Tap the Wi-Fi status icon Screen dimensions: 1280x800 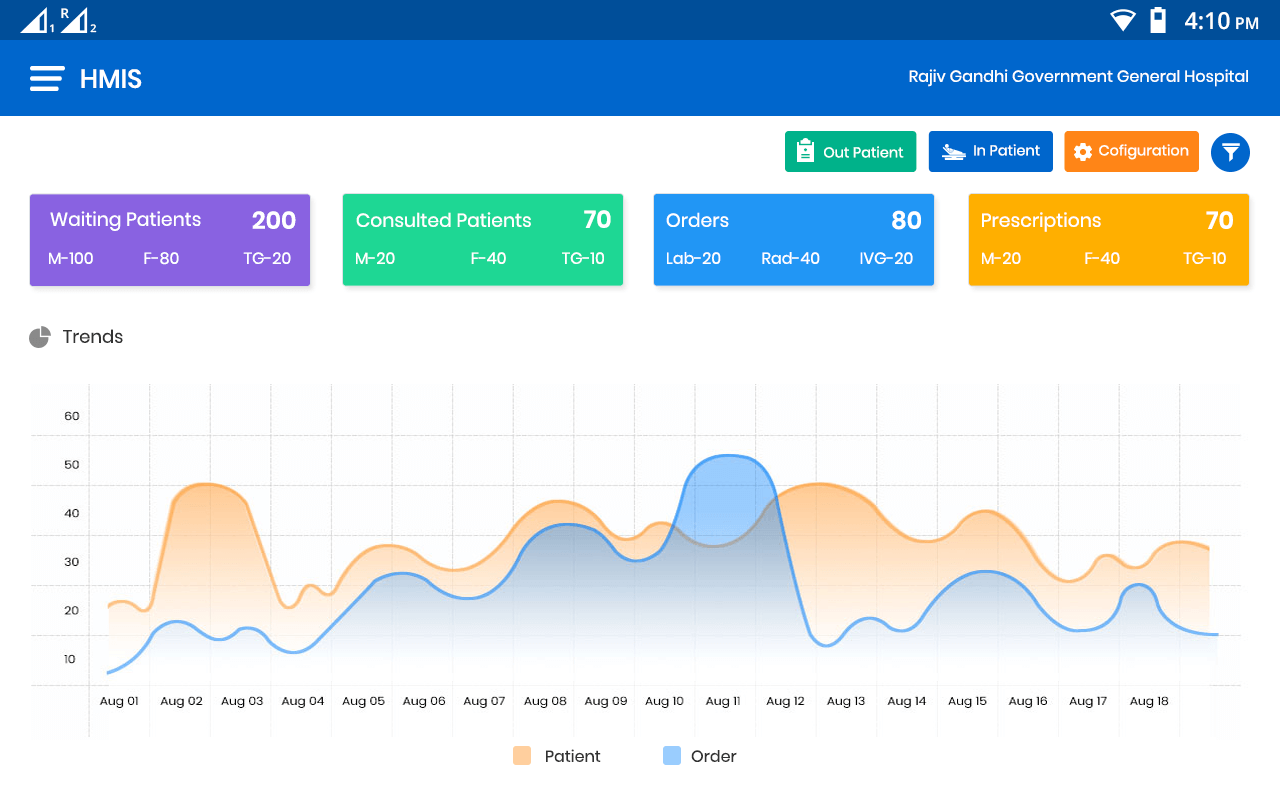point(1123,20)
